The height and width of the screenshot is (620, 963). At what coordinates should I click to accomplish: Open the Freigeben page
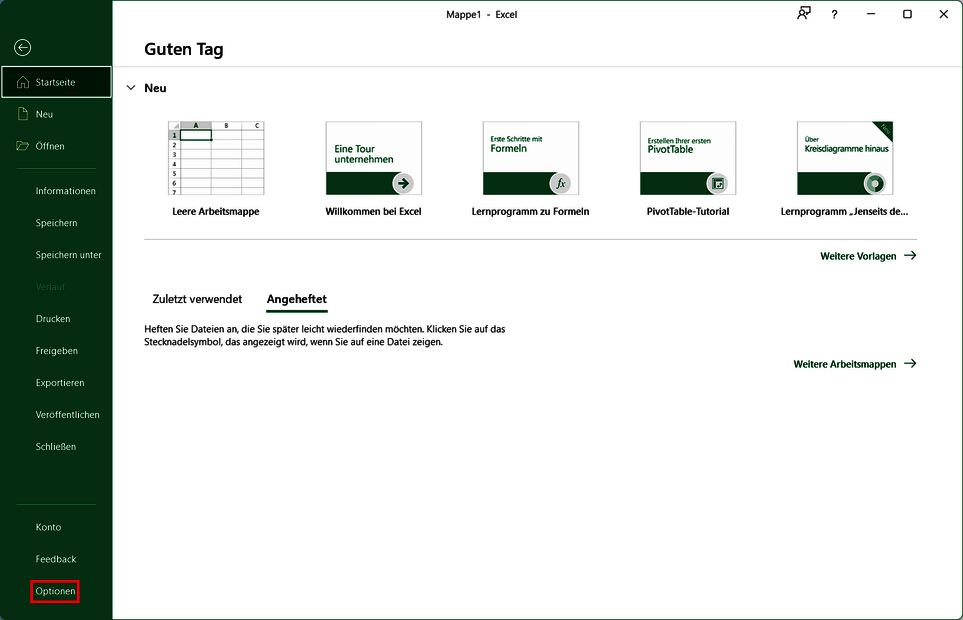coord(57,351)
